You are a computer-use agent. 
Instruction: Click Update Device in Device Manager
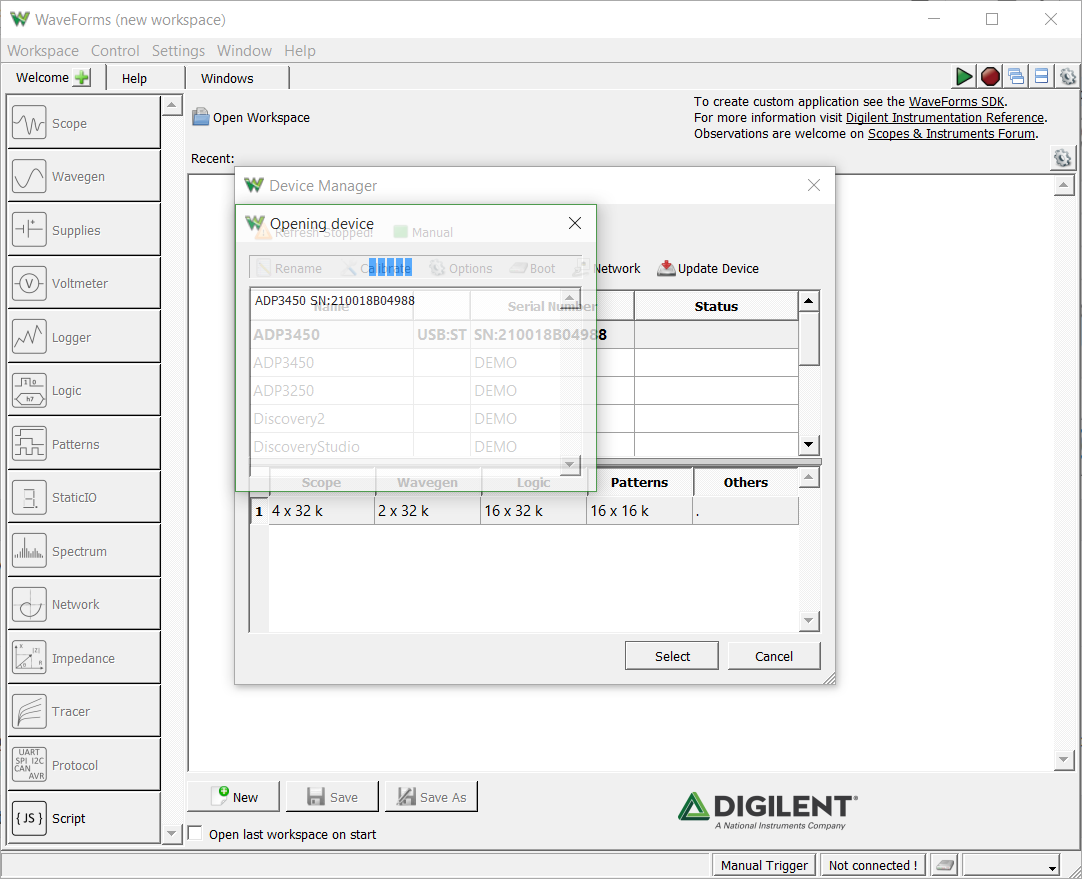(x=708, y=268)
